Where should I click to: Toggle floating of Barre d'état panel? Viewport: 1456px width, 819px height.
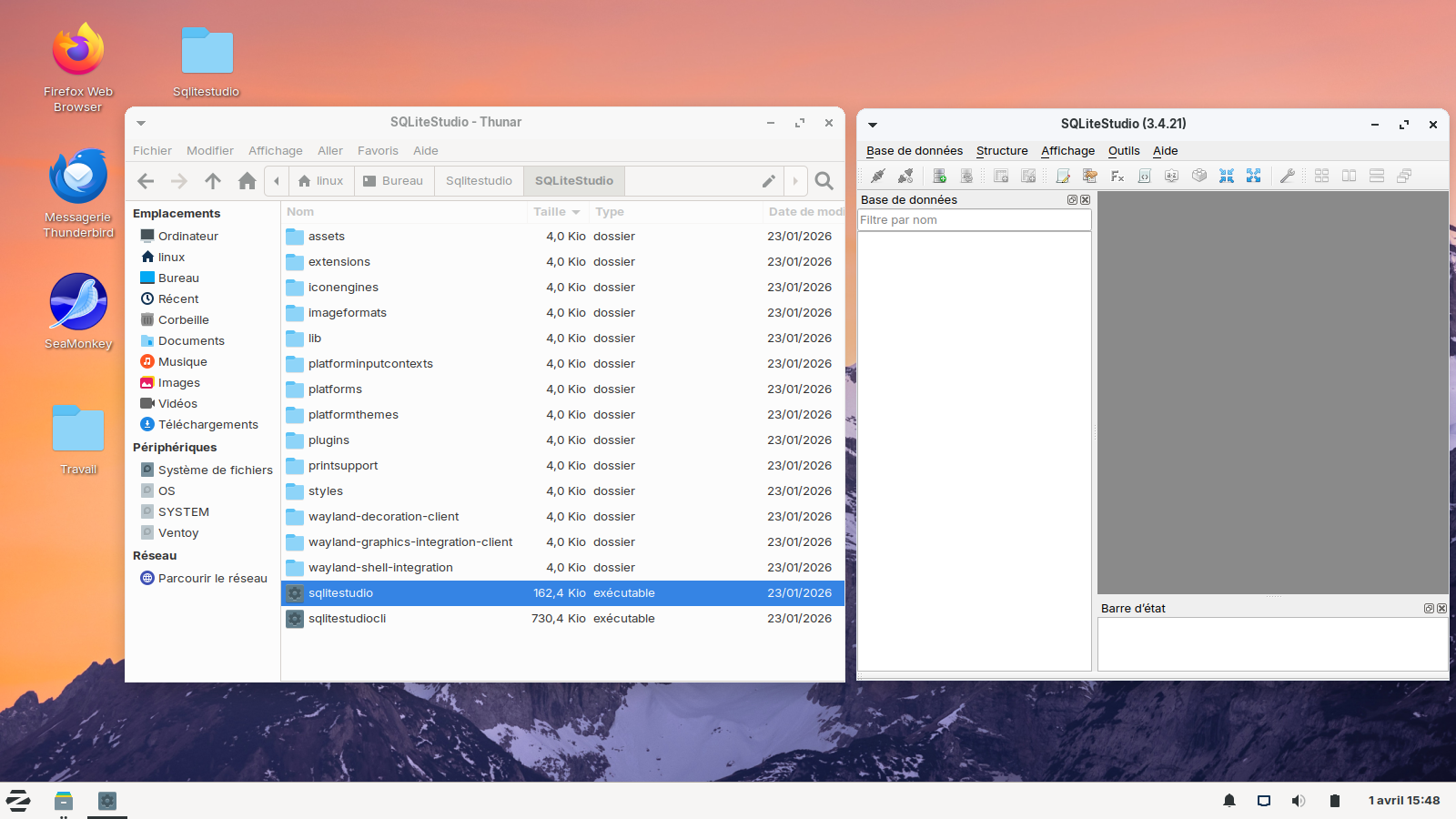click(1429, 609)
